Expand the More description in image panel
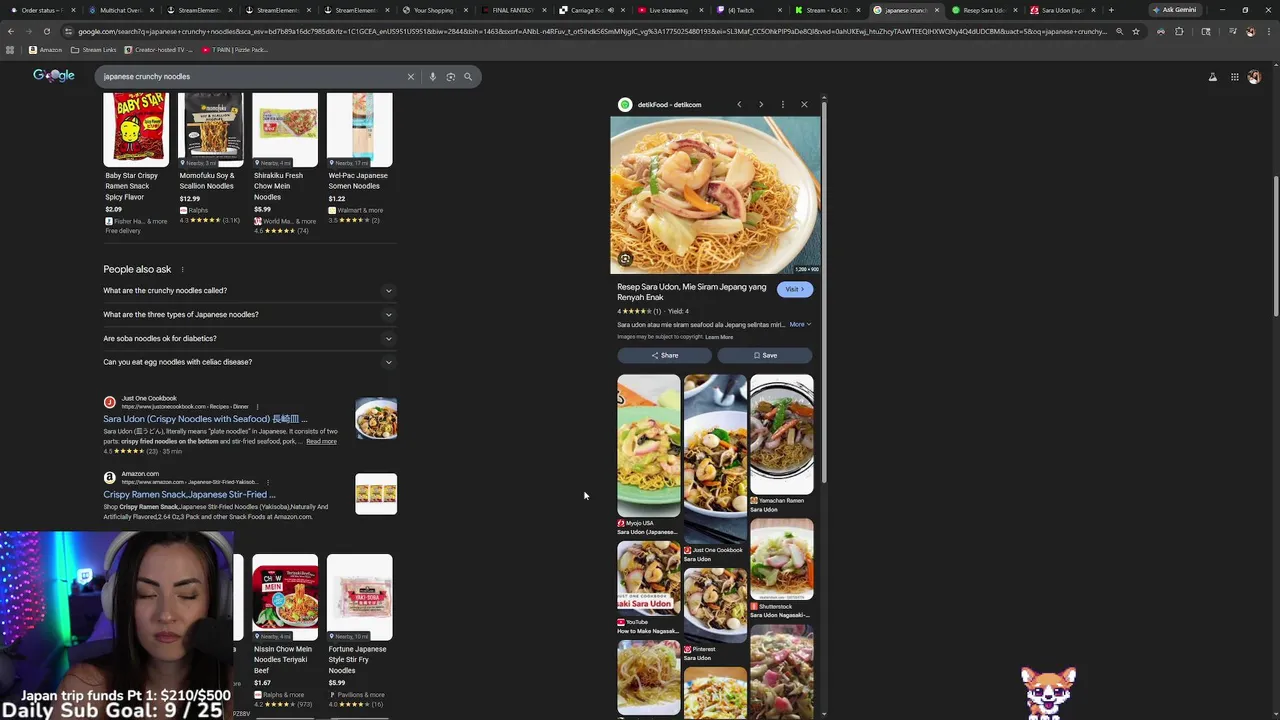This screenshot has width=1280, height=720. coord(800,324)
